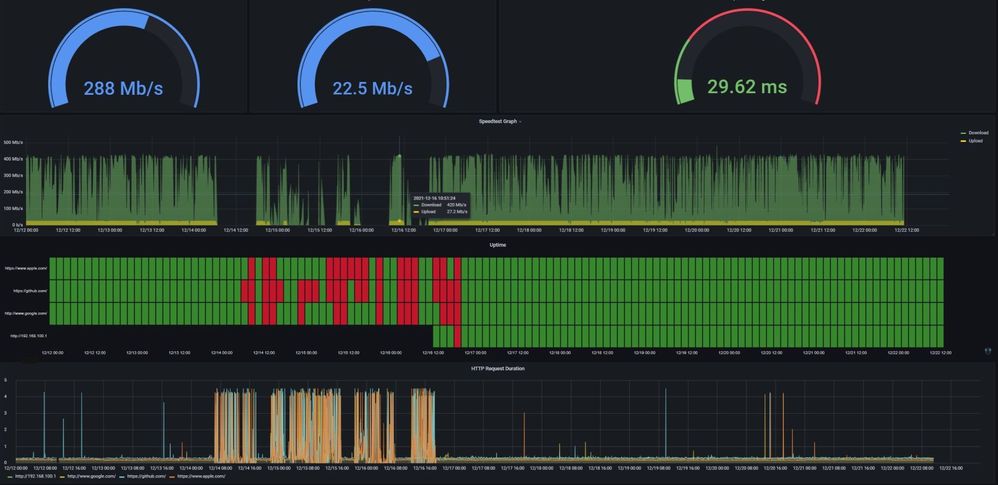998x485 pixels.
Task: Open the HTTP Request Duration panel title
Action: click(498, 368)
